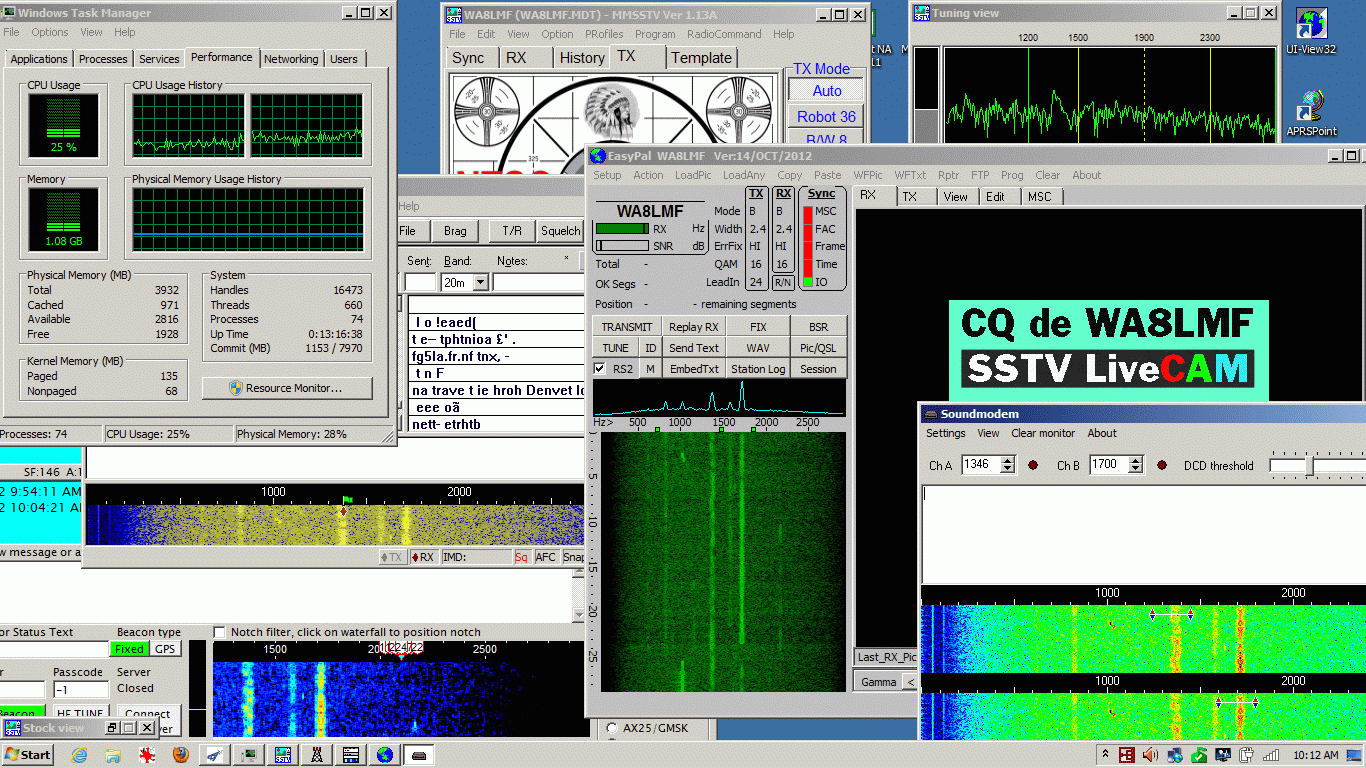This screenshot has width=1366, height=768.
Task: Switch to the satellite-dish app taskbar button
Action: pyautogui.click(x=215, y=754)
